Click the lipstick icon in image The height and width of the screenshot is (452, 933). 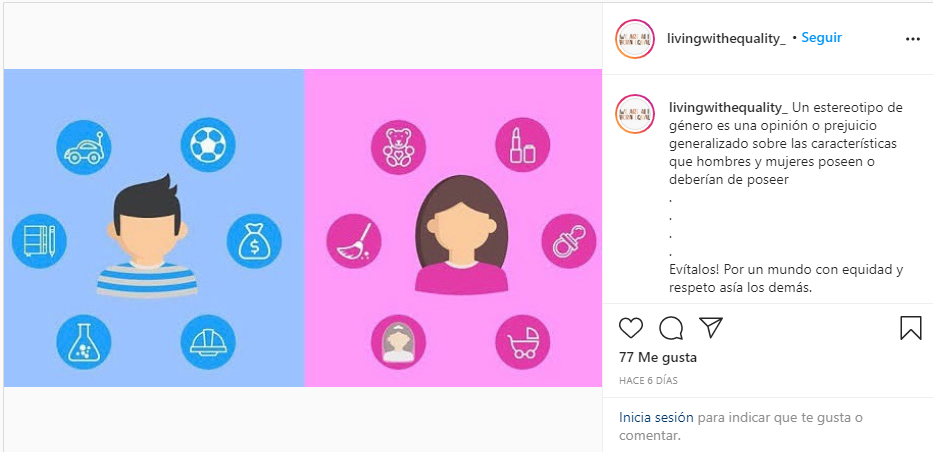(522, 145)
